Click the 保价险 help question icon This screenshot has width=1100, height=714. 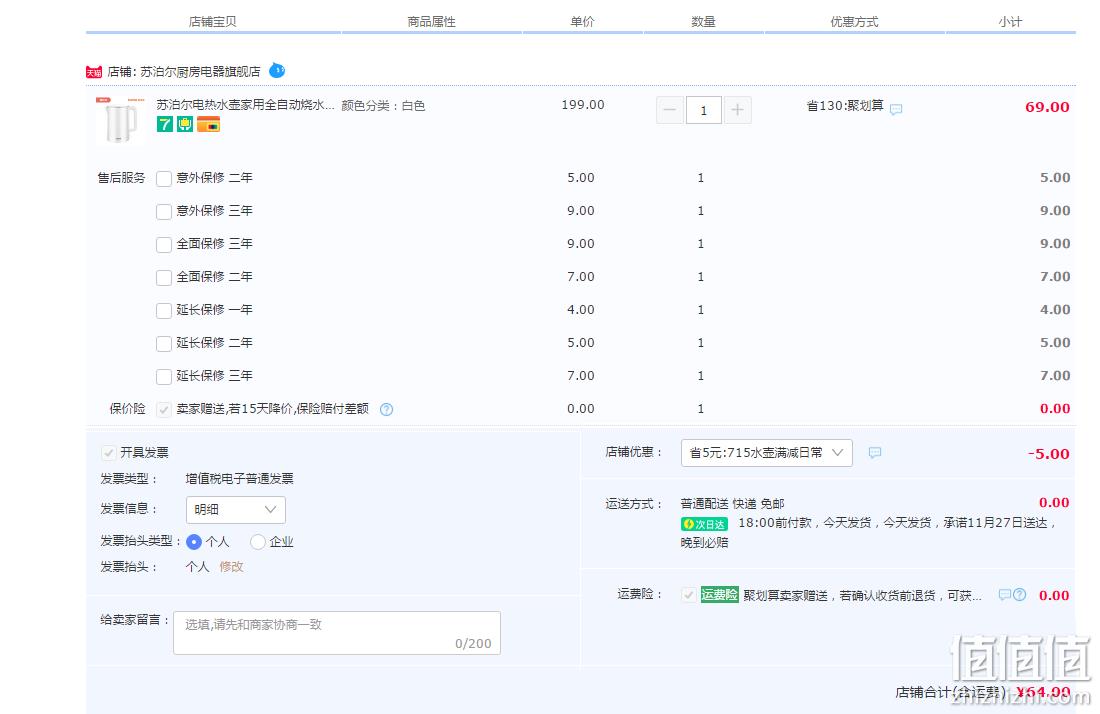(387, 410)
